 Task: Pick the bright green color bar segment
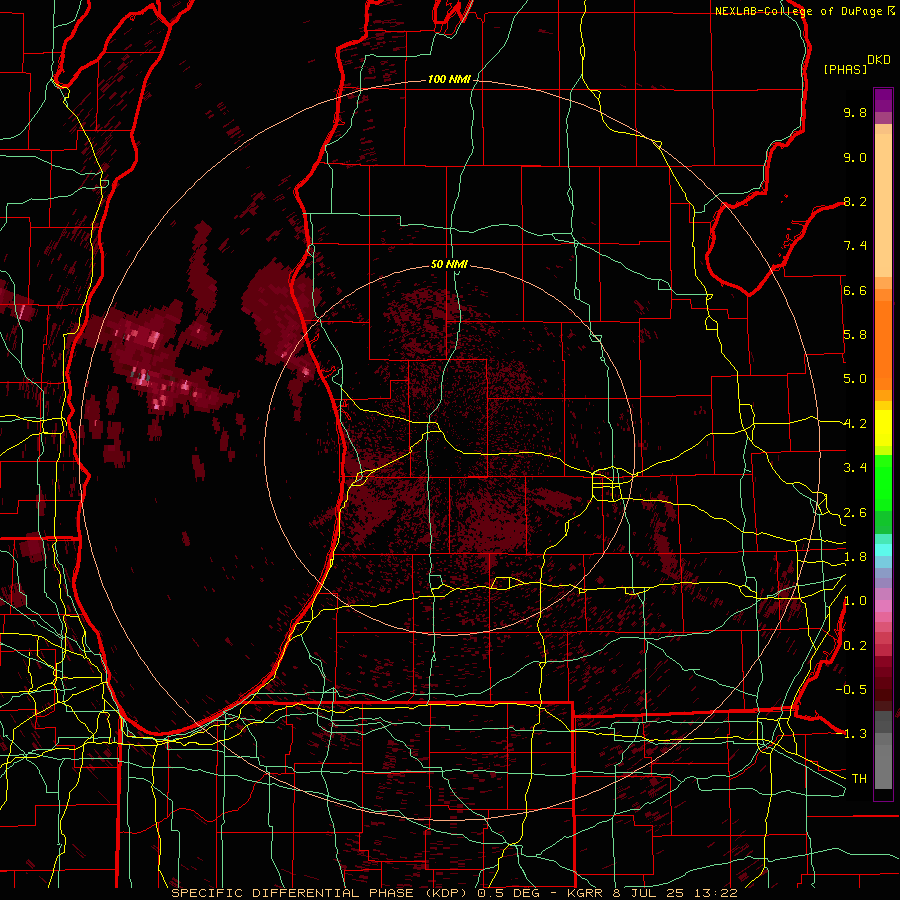(883, 483)
